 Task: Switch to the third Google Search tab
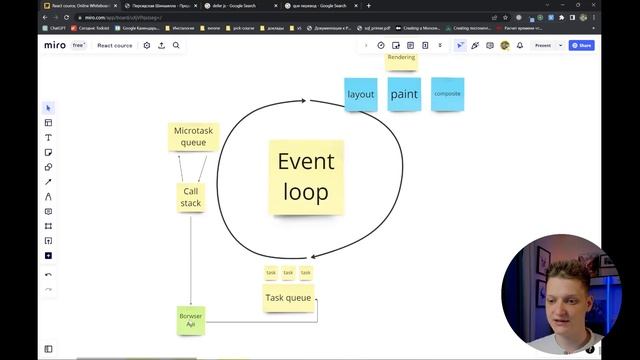(x=241, y=6)
